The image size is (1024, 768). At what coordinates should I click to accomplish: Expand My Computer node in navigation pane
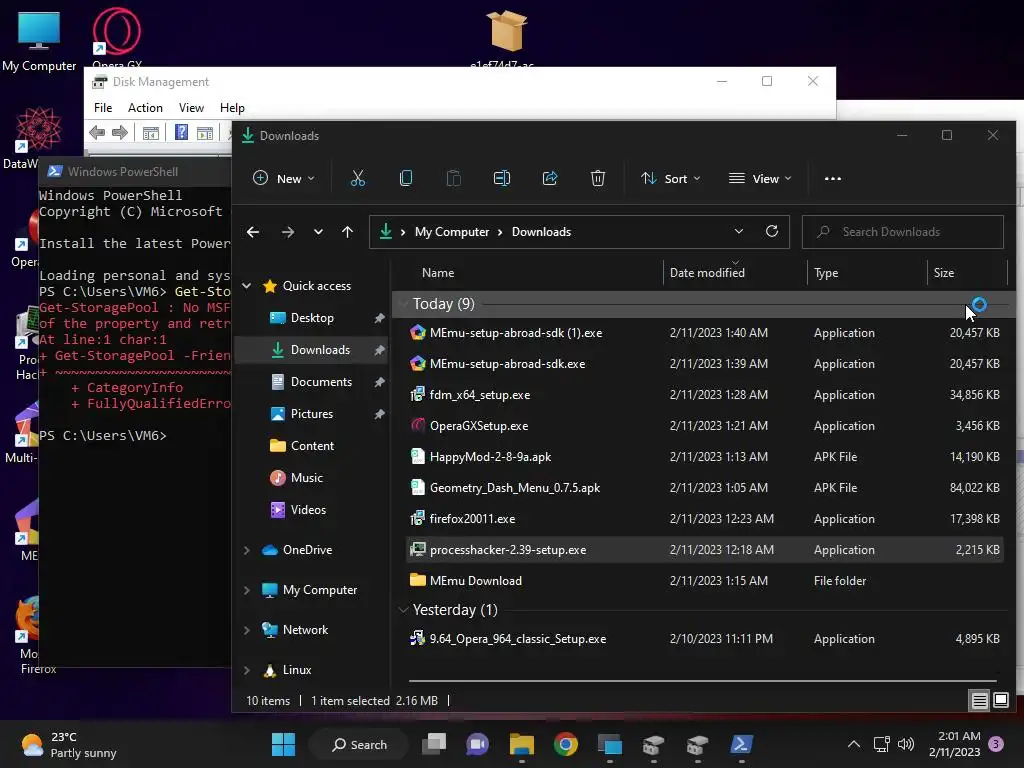tap(247, 590)
